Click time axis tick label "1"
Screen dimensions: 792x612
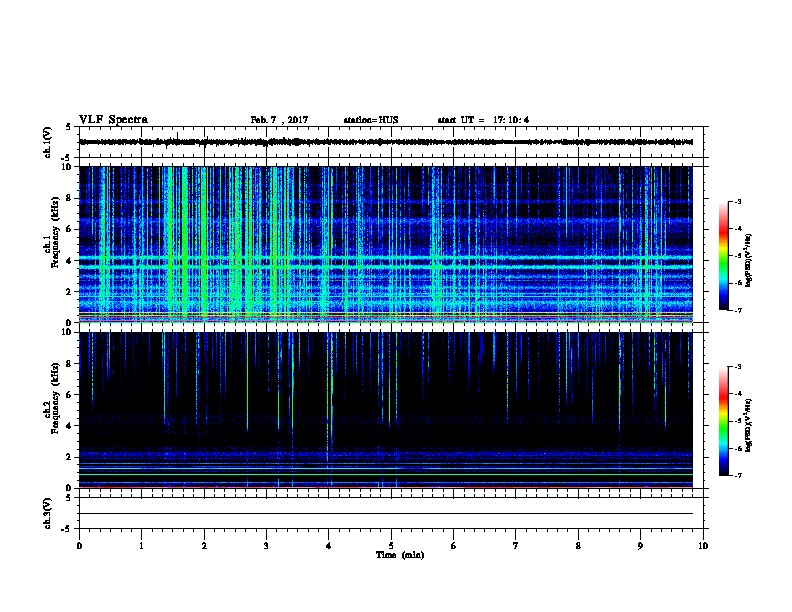point(141,546)
